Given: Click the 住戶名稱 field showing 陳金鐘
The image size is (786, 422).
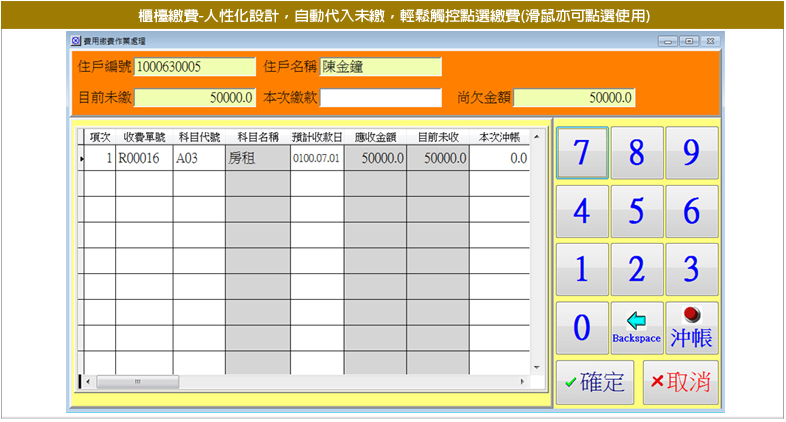Looking at the screenshot, I should 380,67.
